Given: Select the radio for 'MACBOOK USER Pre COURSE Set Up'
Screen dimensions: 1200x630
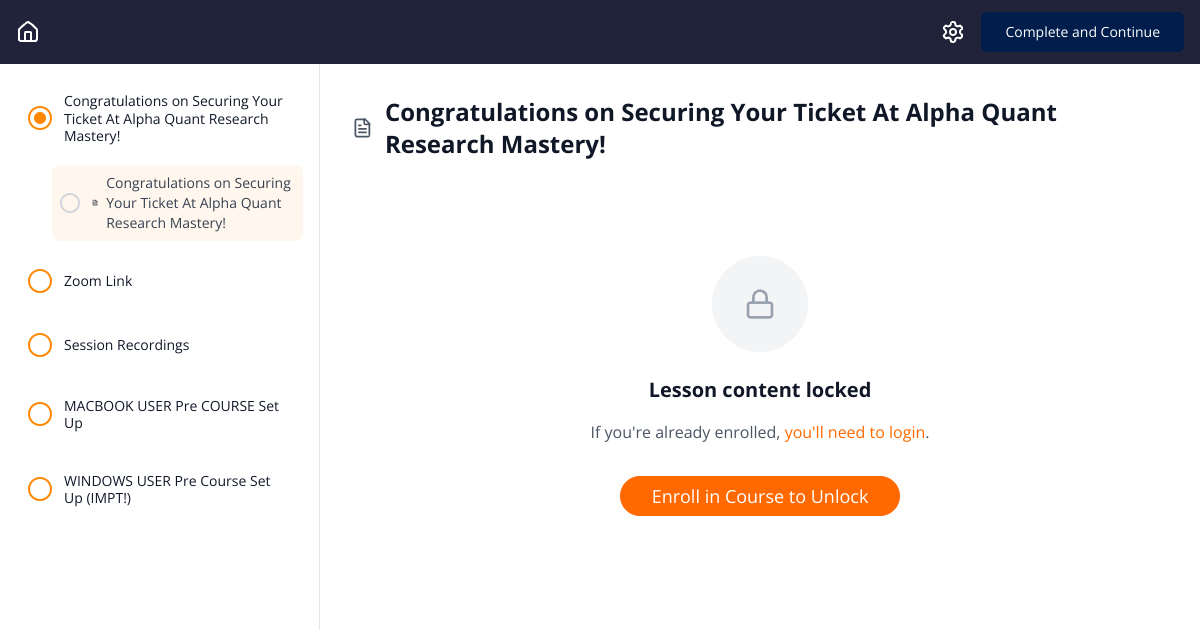Looking at the screenshot, I should tap(40, 413).
